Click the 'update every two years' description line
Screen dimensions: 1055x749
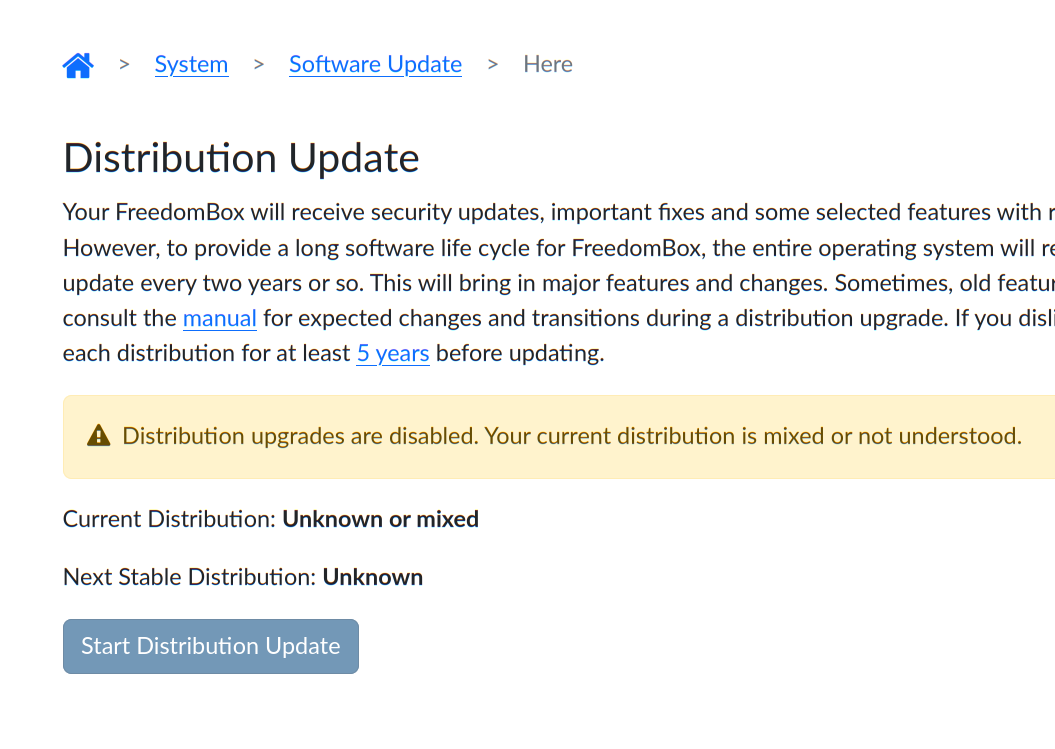pyautogui.click(x=550, y=283)
